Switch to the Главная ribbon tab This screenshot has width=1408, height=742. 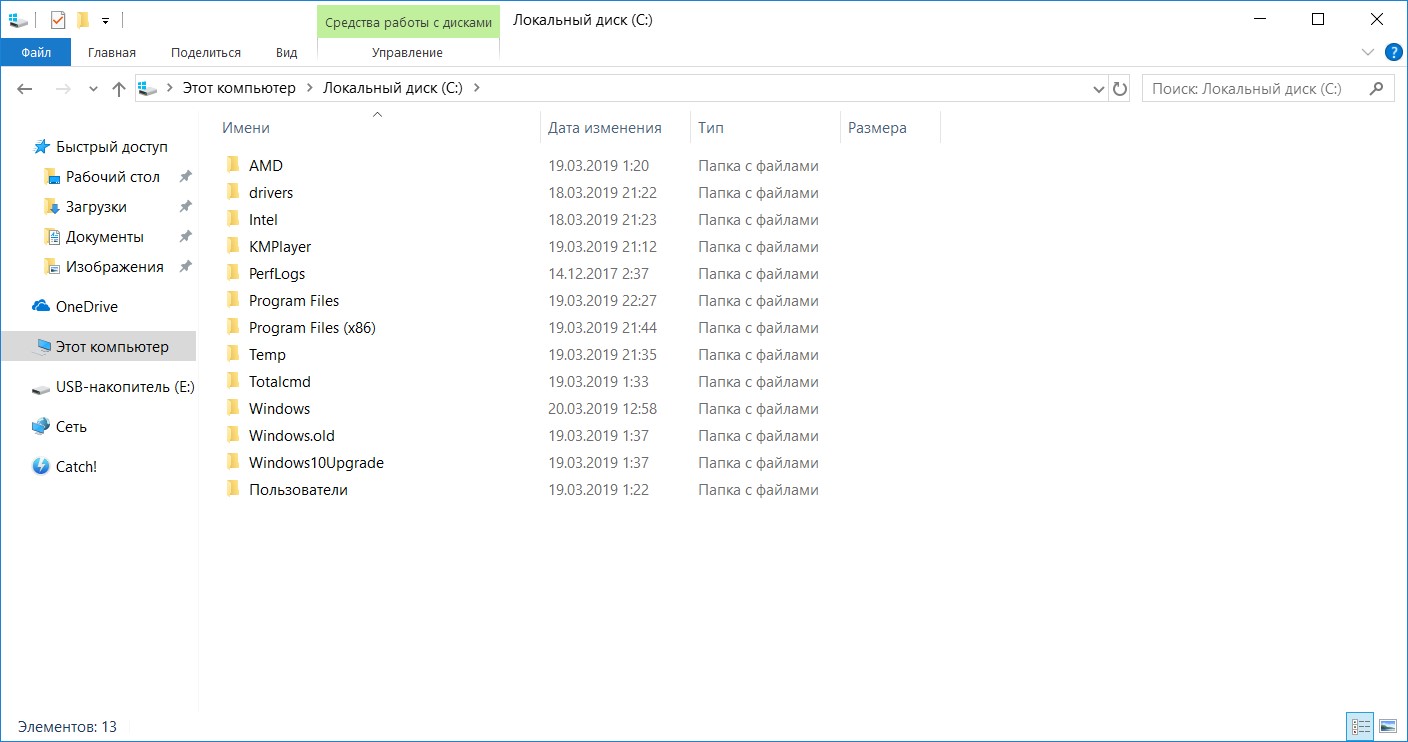(112, 52)
